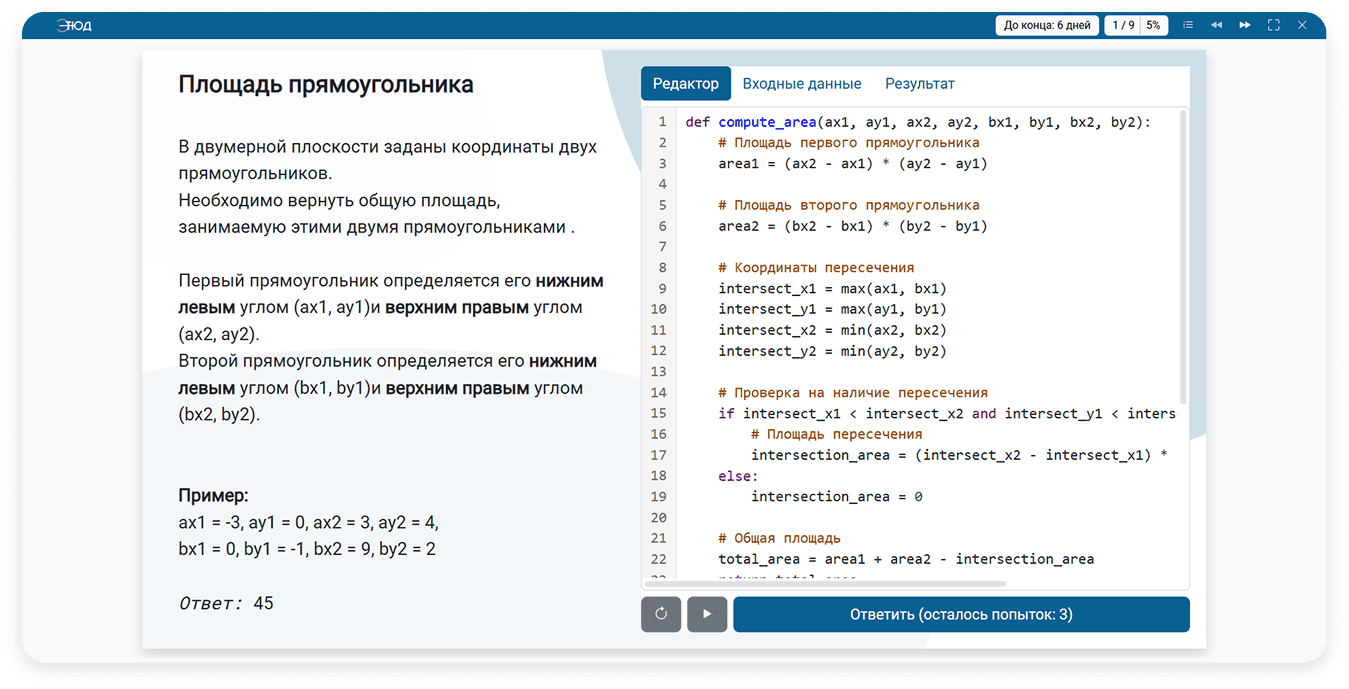Close the task window with X
This screenshot has width=1349, height=689.
(1303, 25)
